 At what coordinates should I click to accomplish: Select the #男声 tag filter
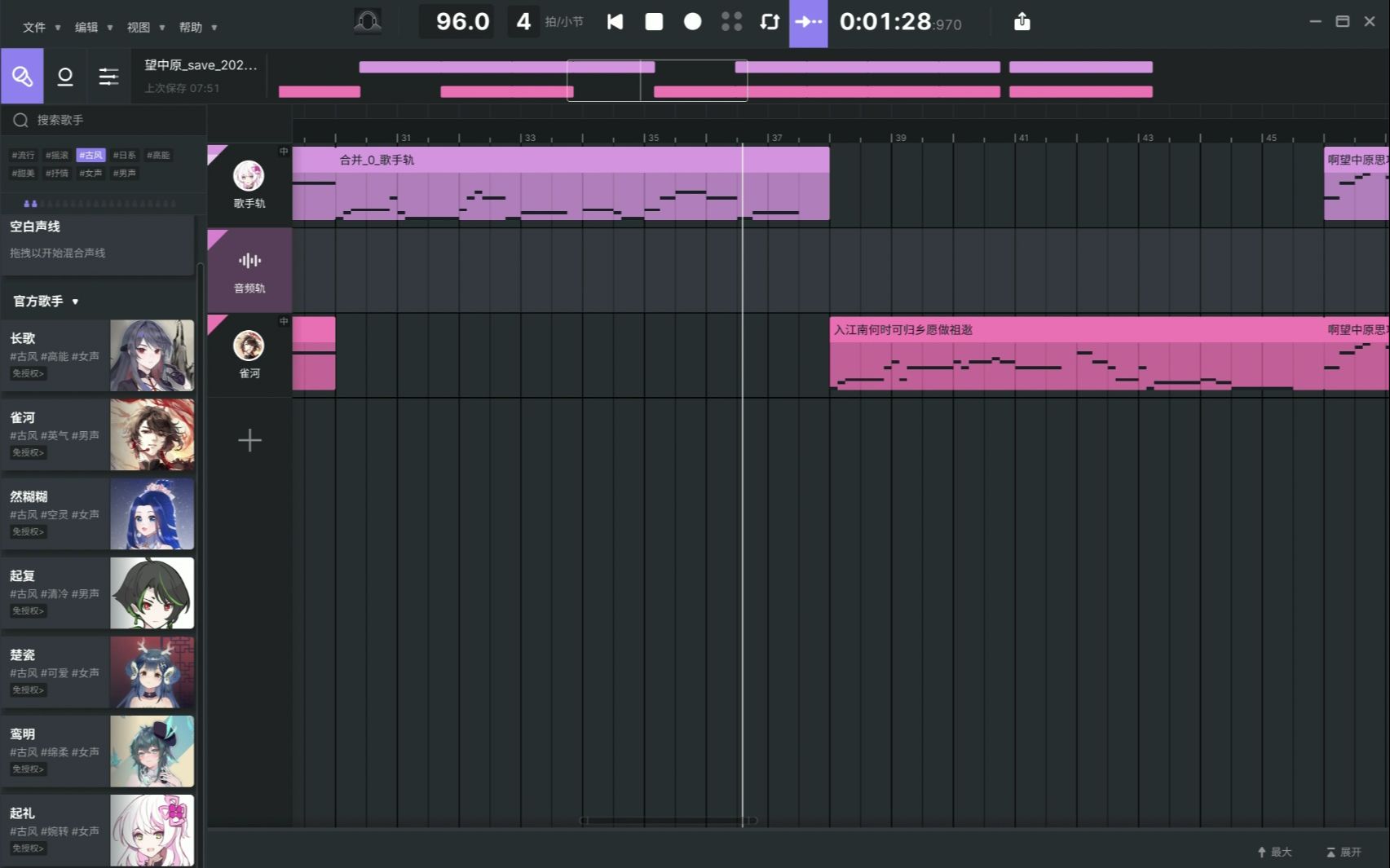(124, 173)
